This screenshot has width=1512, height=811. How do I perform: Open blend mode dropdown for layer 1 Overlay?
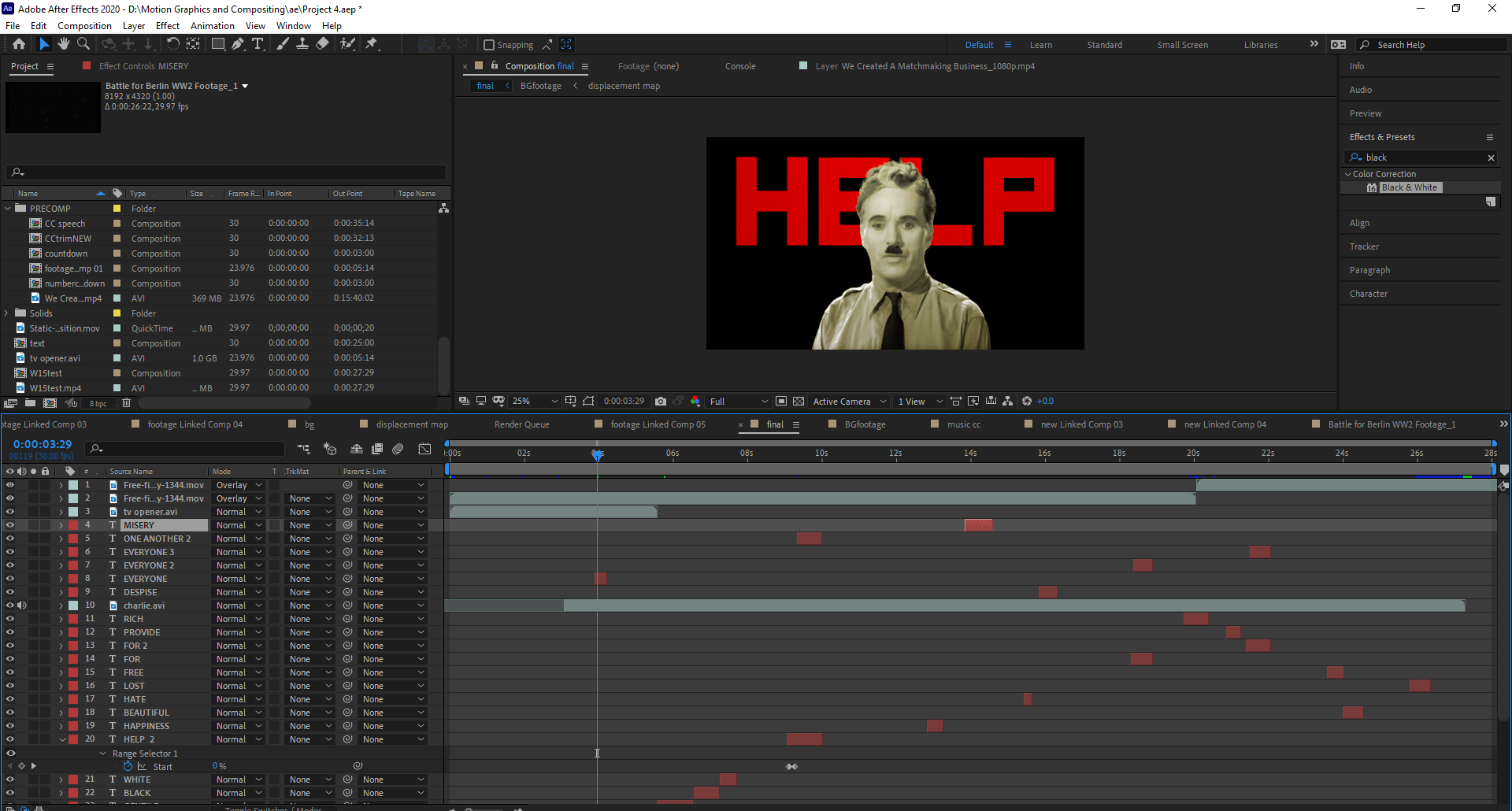tap(239, 485)
